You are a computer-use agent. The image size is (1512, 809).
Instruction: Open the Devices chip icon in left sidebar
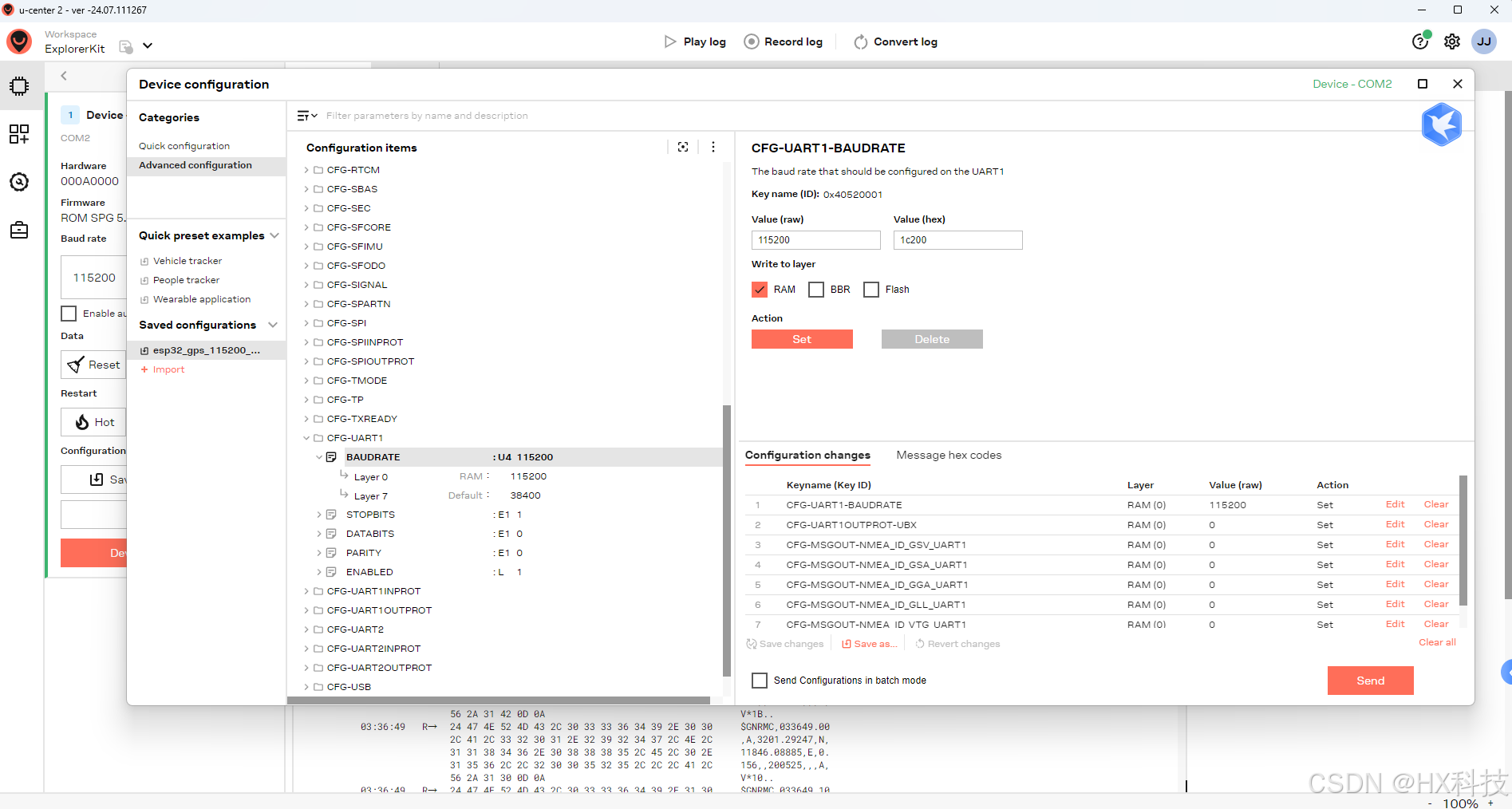(19, 86)
